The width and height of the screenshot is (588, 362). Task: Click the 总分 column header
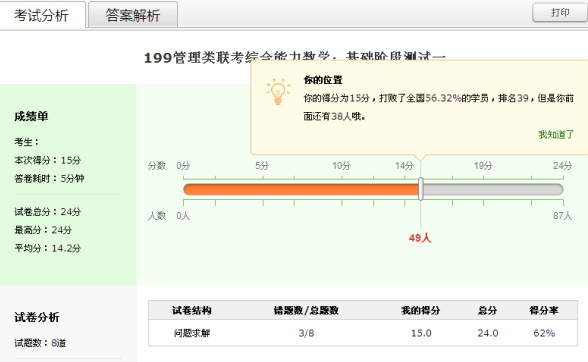488,310
